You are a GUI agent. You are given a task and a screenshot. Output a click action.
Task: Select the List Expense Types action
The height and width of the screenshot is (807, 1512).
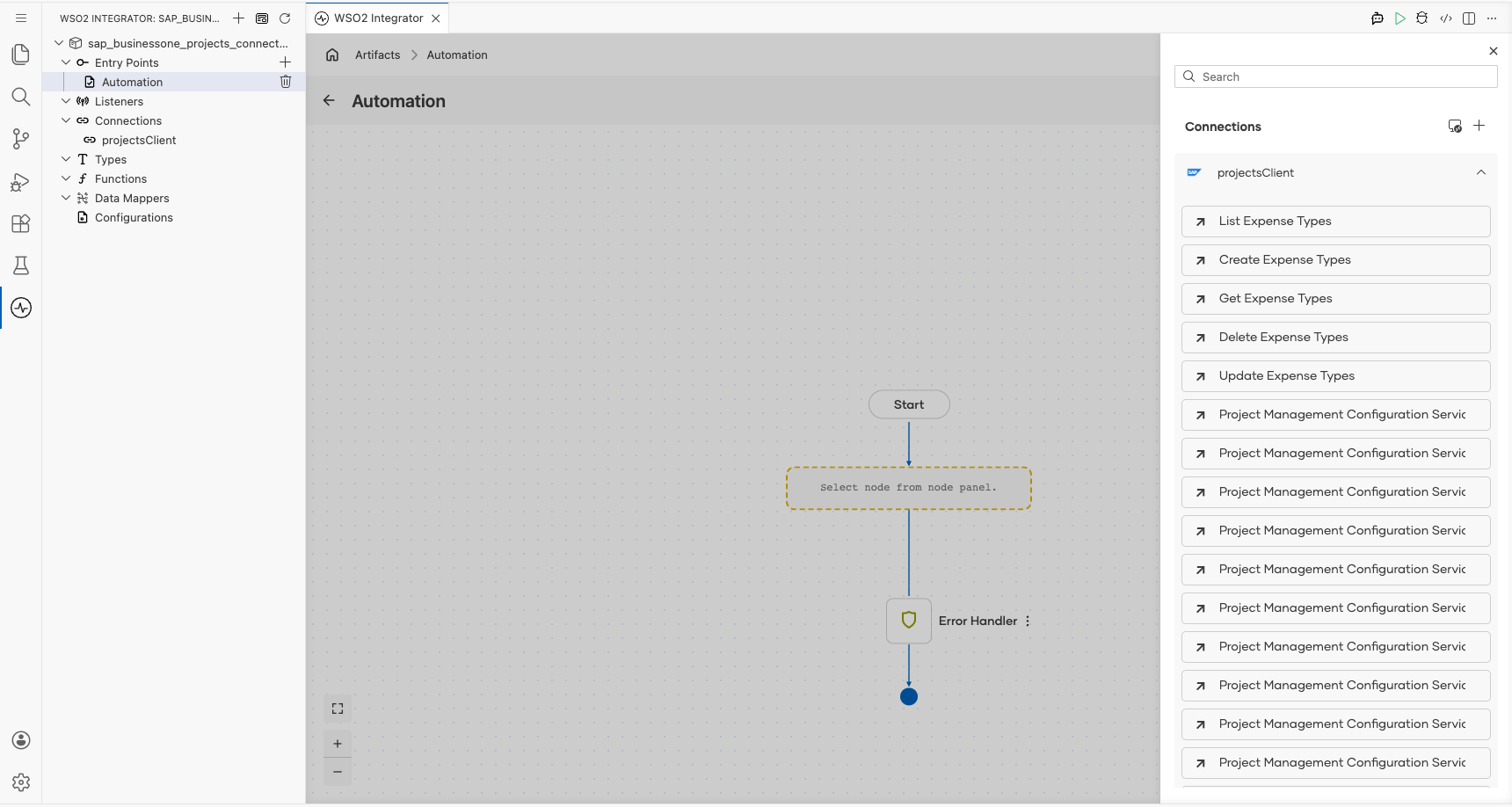pyautogui.click(x=1336, y=222)
